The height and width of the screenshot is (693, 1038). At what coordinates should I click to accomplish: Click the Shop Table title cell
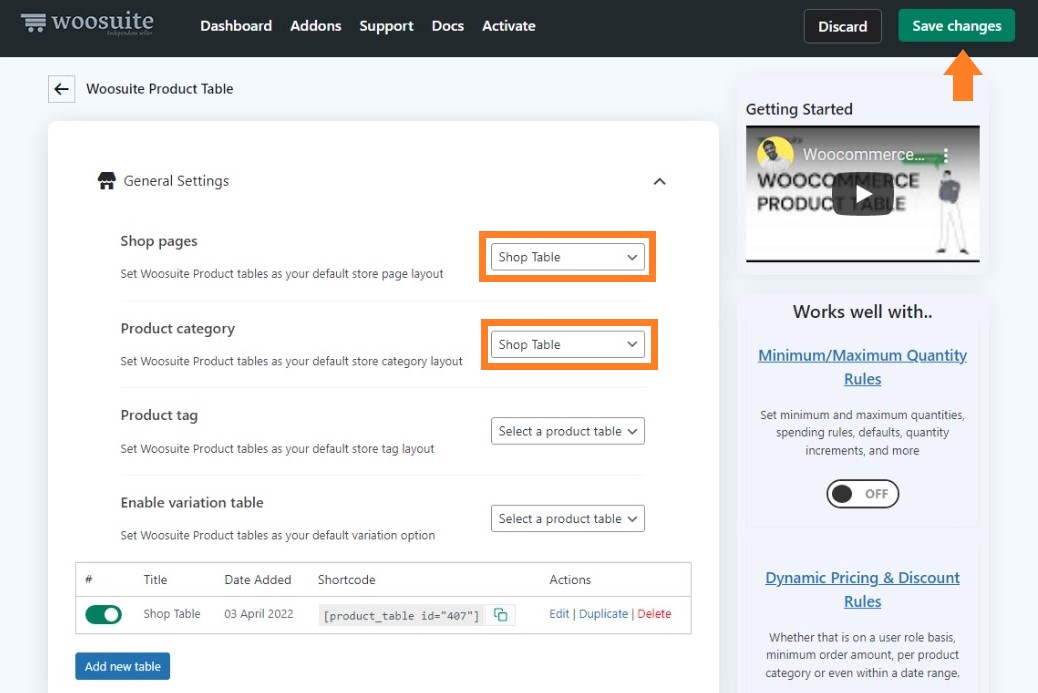[x=171, y=614]
